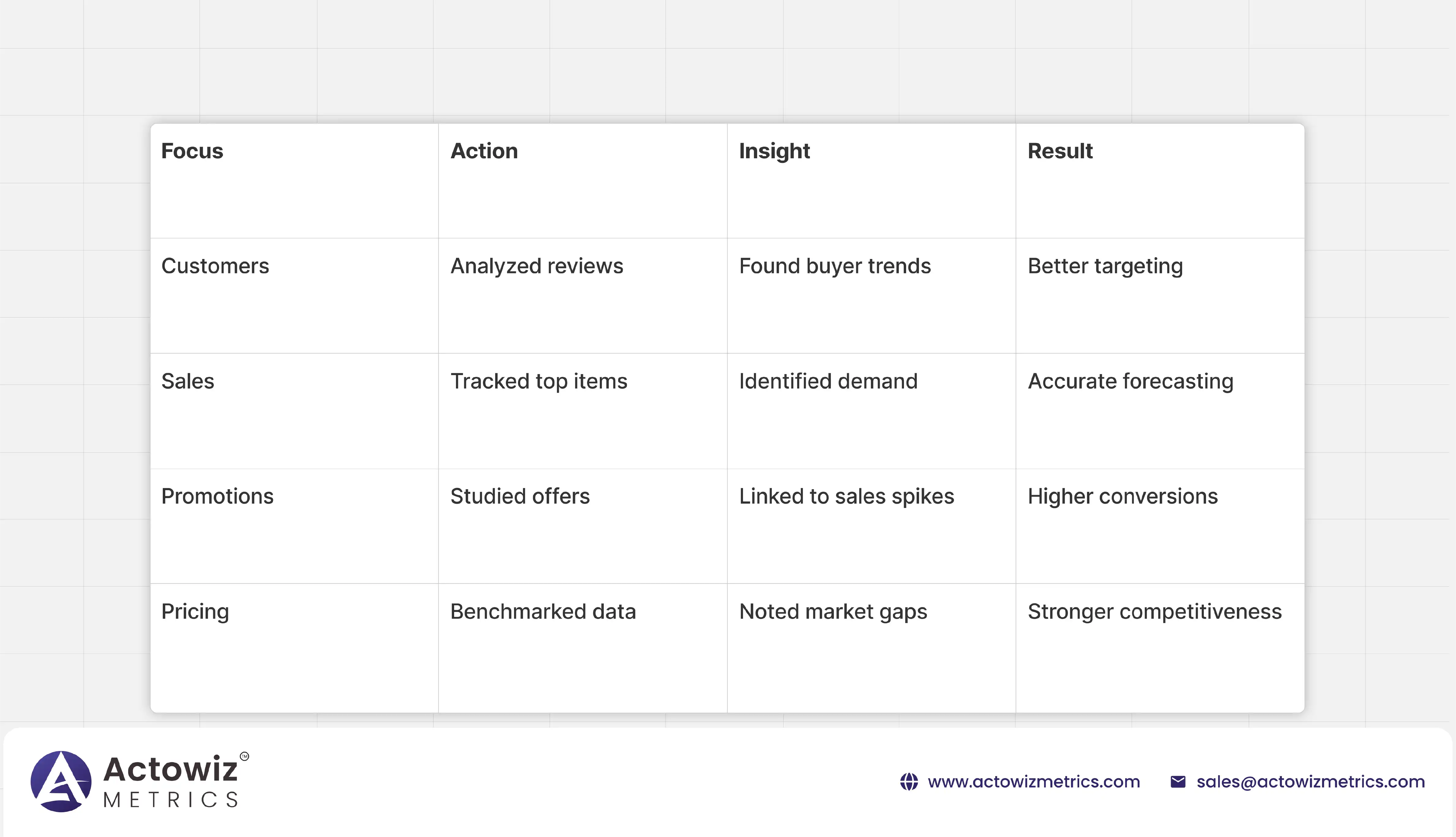Select the Tracked top items cell
The height and width of the screenshot is (837, 1456).
[538, 381]
